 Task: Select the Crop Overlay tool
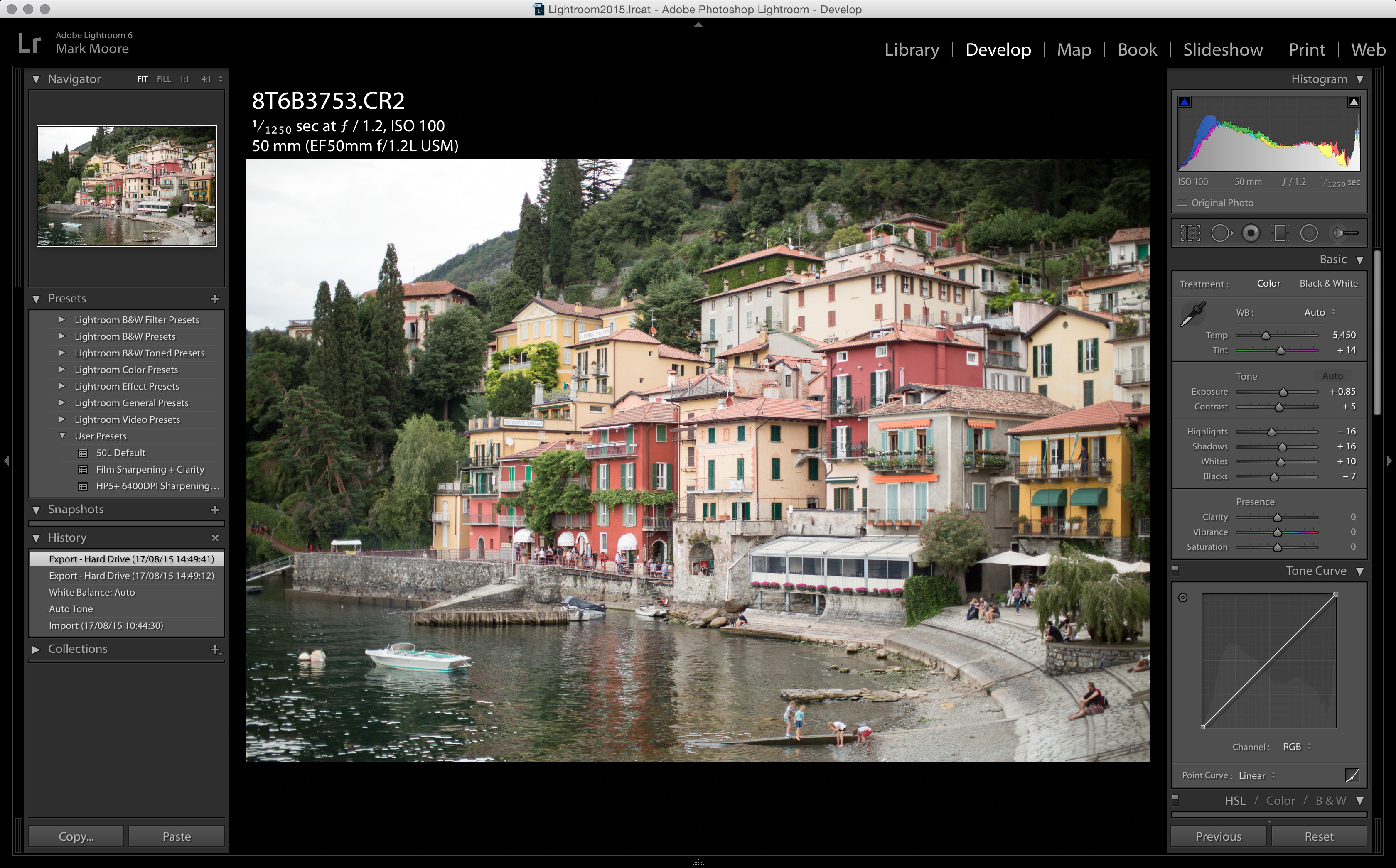tap(1190, 233)
